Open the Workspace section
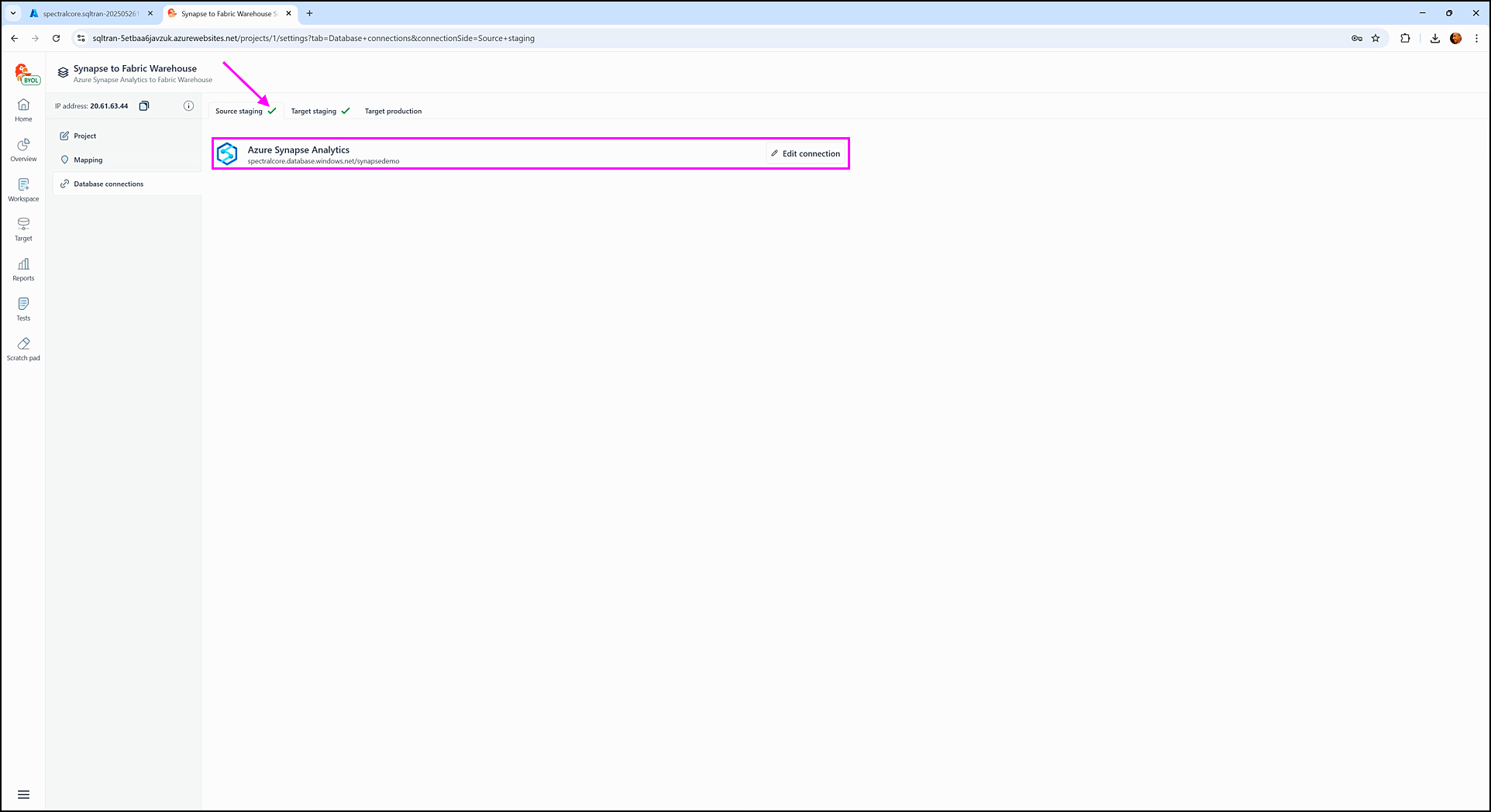This screenshot has height=812, width=1491. [23, 189]
